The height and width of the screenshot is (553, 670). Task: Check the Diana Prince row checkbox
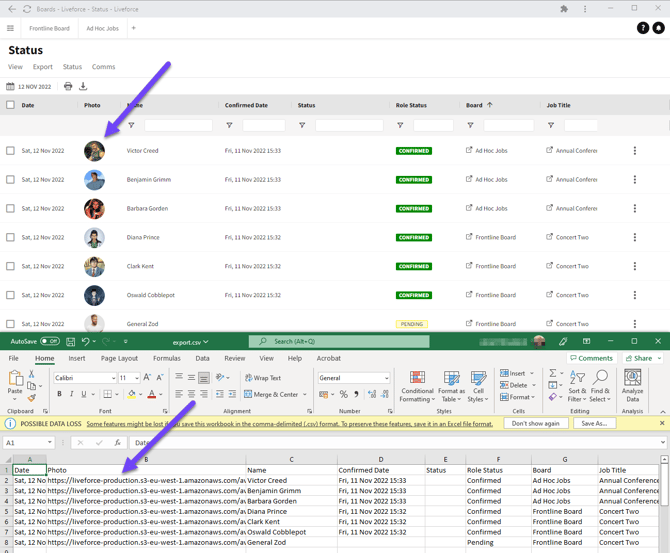pos(10,237)
